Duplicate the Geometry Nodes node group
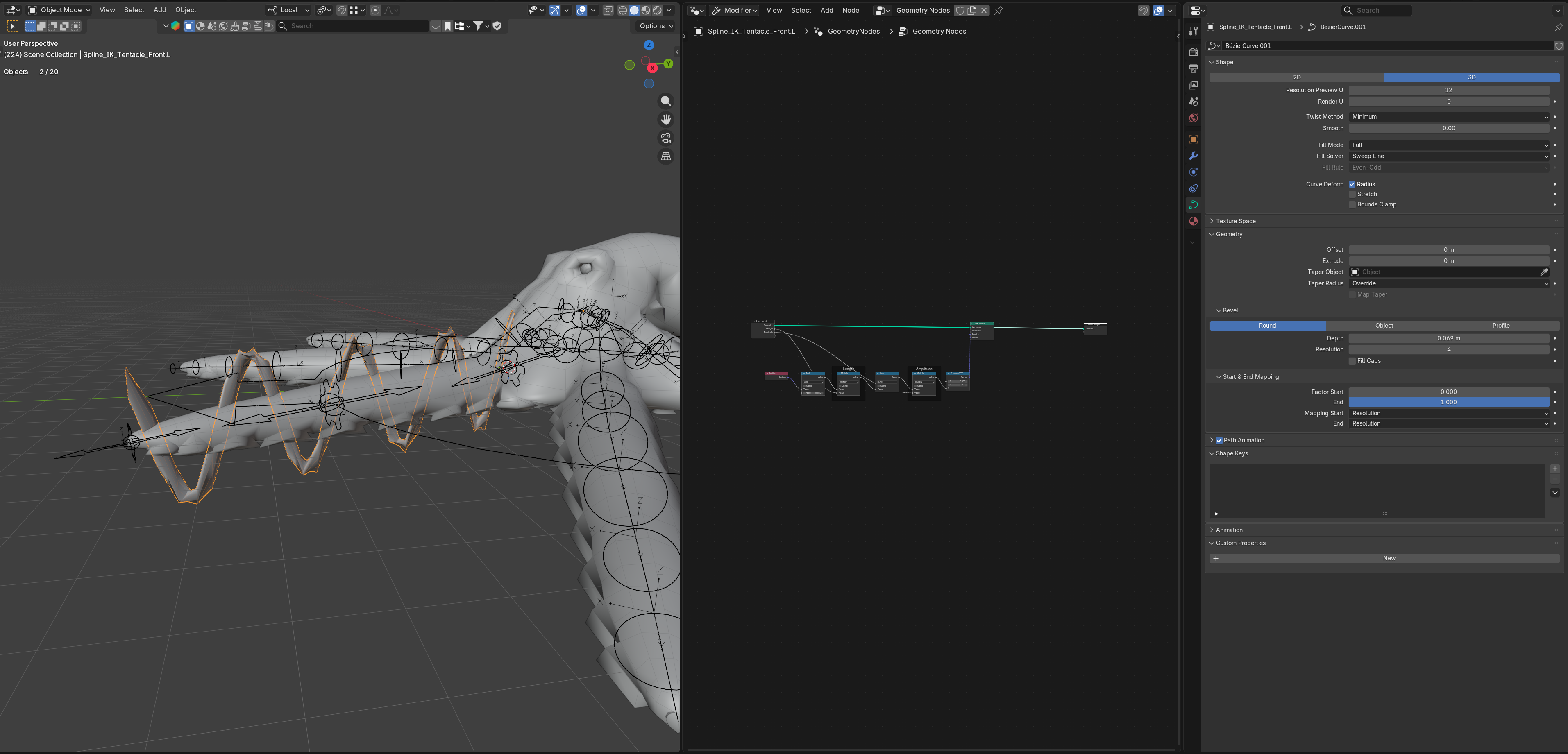 (972, 10)
